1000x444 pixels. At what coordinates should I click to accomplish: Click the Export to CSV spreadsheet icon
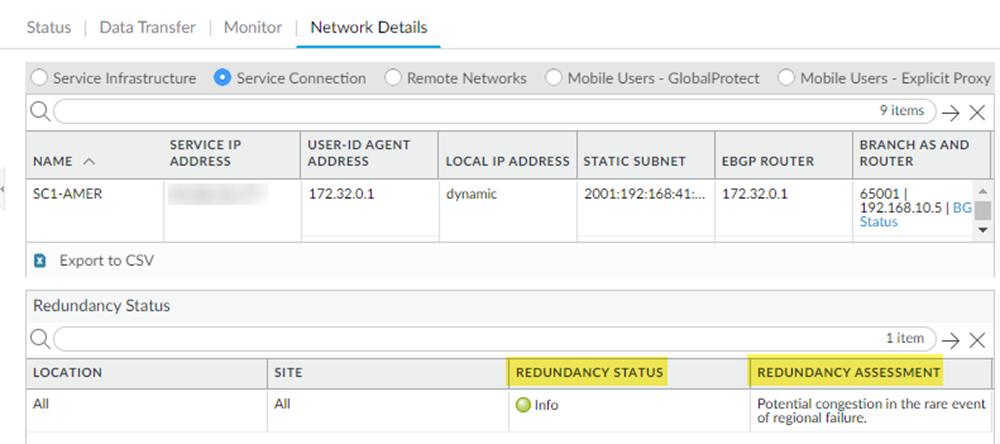pyautogui.click(x=40, y=261)
